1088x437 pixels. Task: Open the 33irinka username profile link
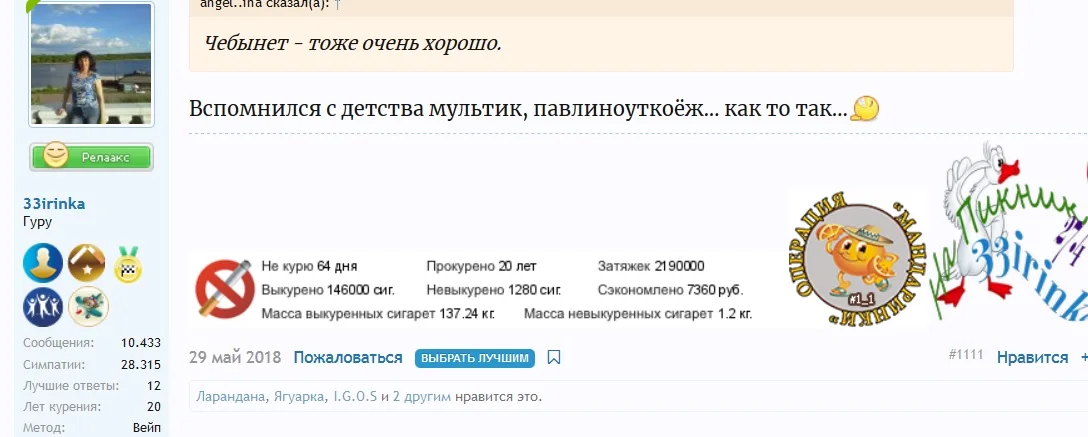pos(54,204)
